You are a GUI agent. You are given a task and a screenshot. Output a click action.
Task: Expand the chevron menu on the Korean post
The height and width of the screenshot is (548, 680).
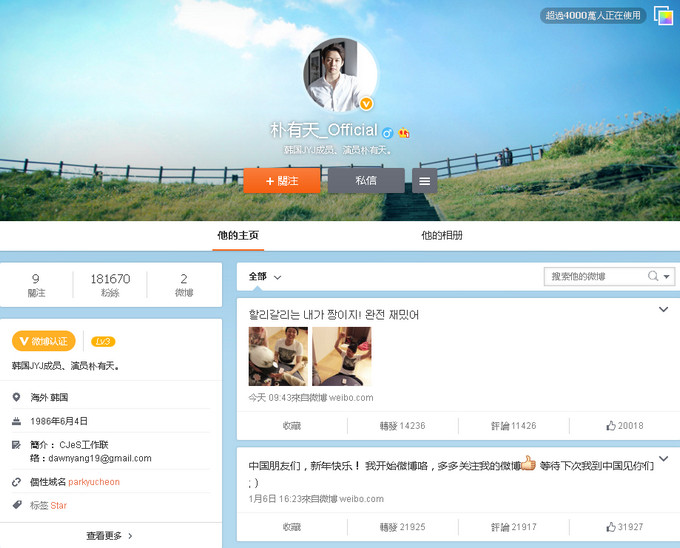point(664,309)
